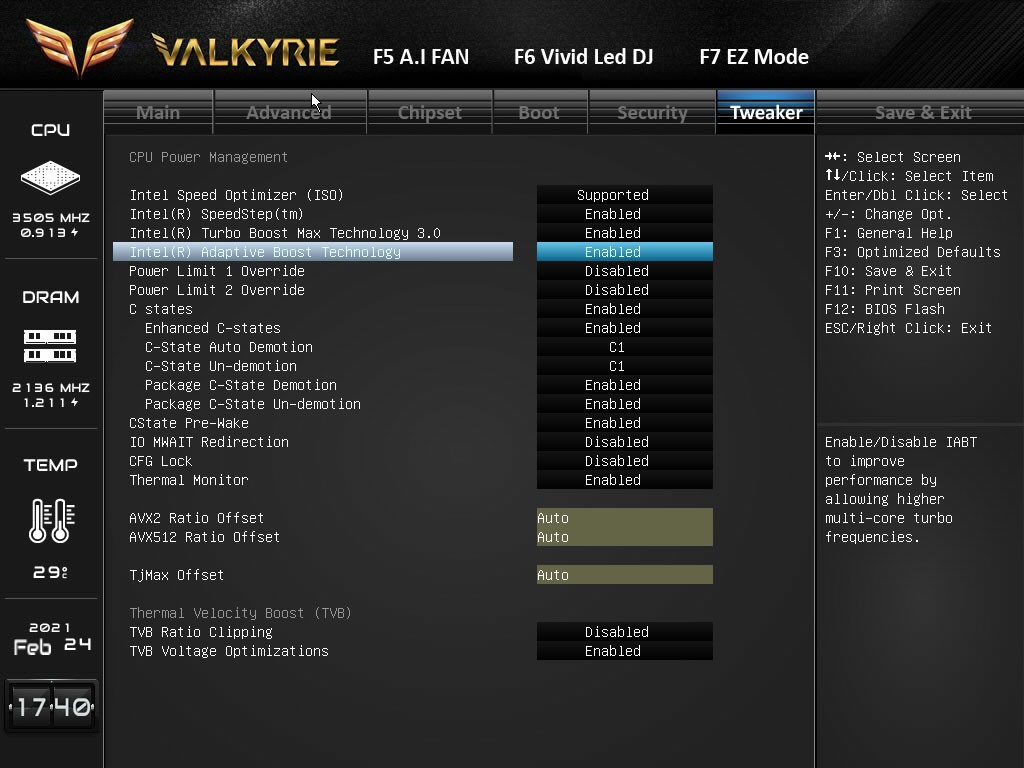Viewport: 1024px width, 768px height.
Task: Open the Save & Exit tab
Action: pyautogui.click(x=923, y=112)
